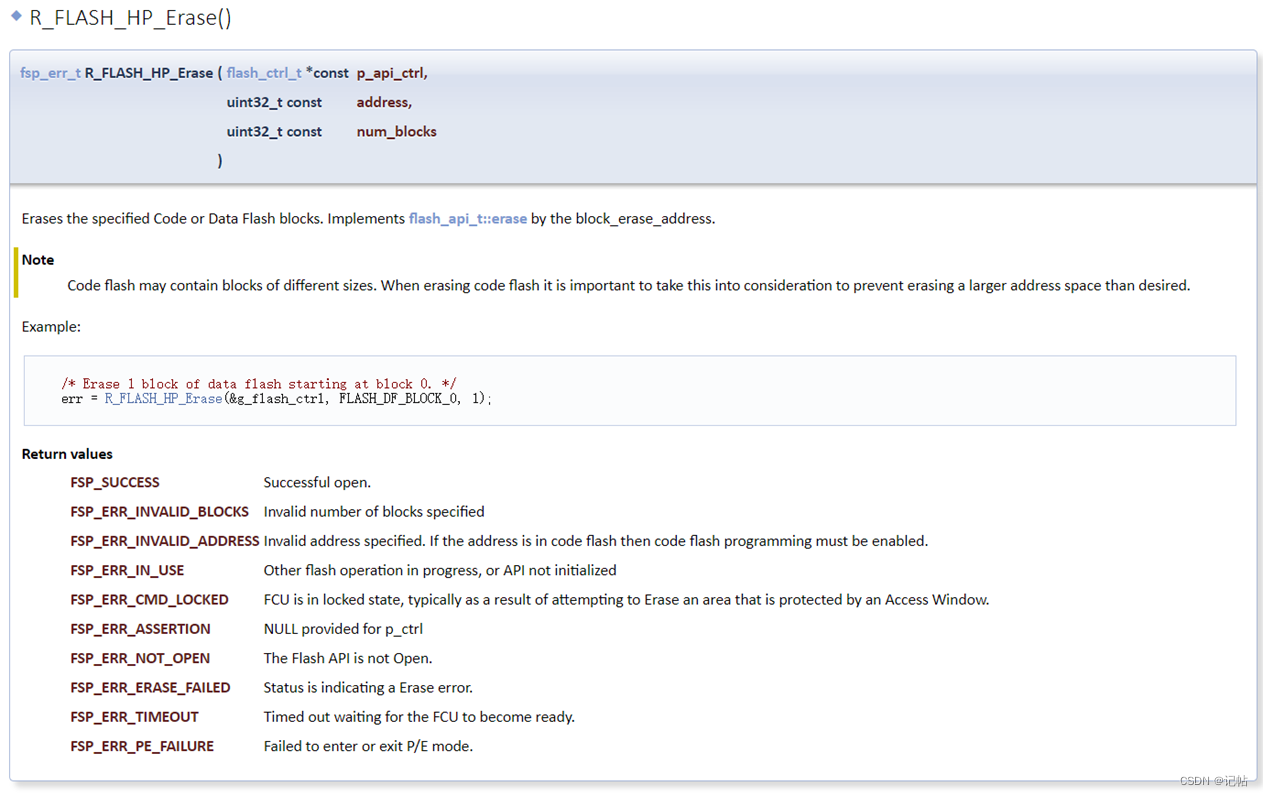Select the FSP_ERR_TIMEOUT return value

pyautogui.click(x=134, y=717)
